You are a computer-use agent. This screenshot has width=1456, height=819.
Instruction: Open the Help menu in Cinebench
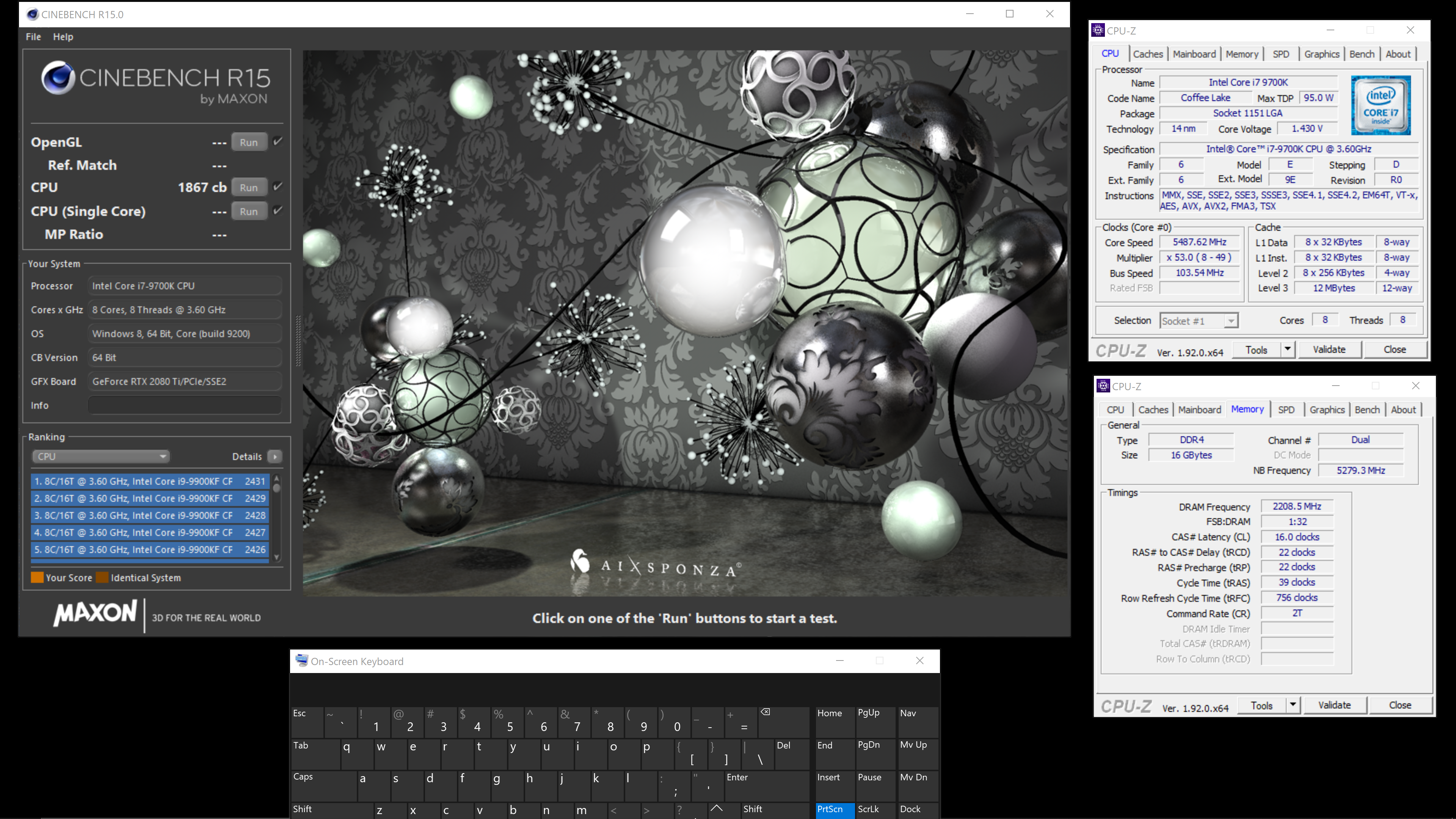point(63,37)
